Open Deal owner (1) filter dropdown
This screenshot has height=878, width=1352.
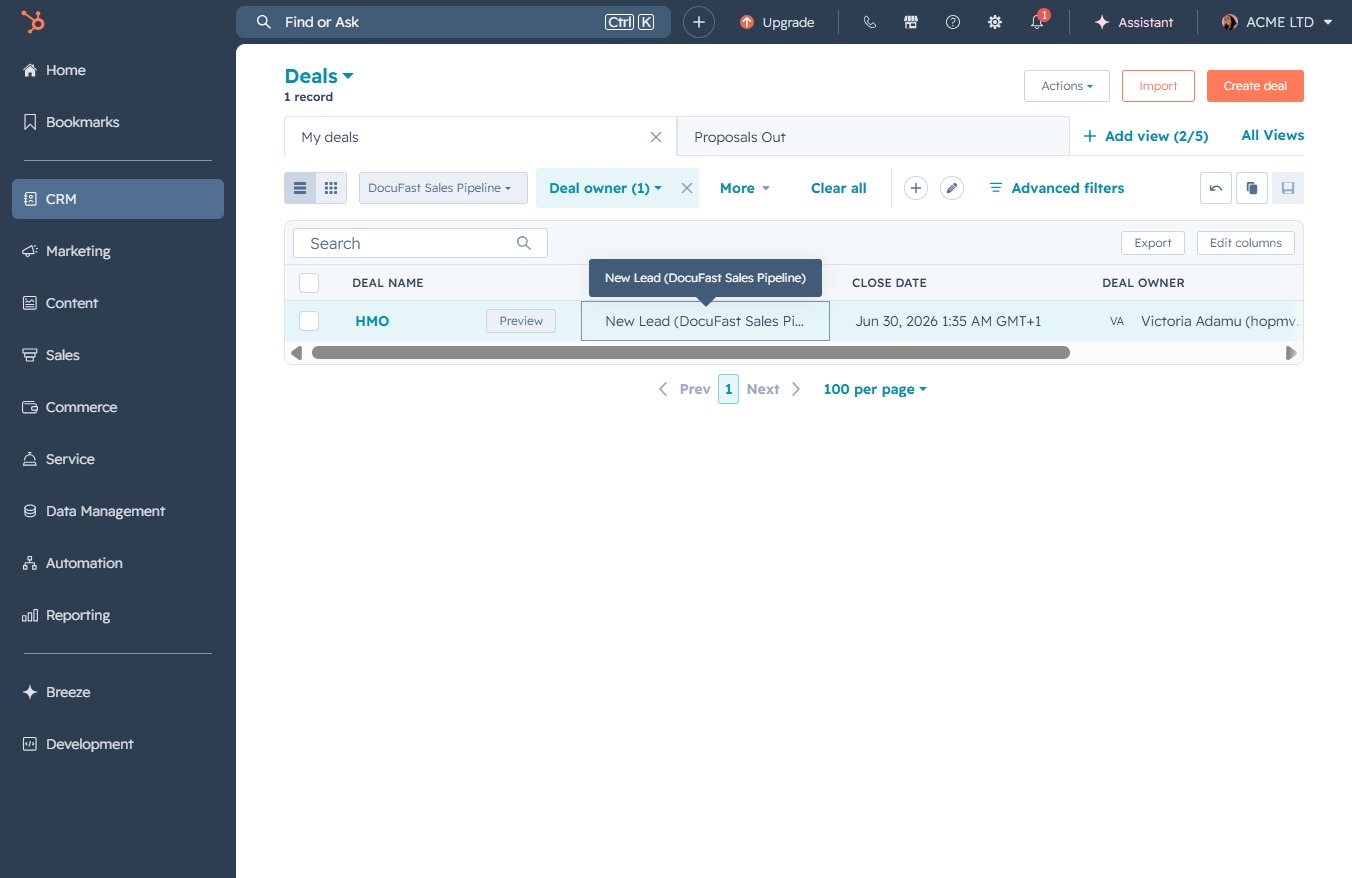point(605,188)
